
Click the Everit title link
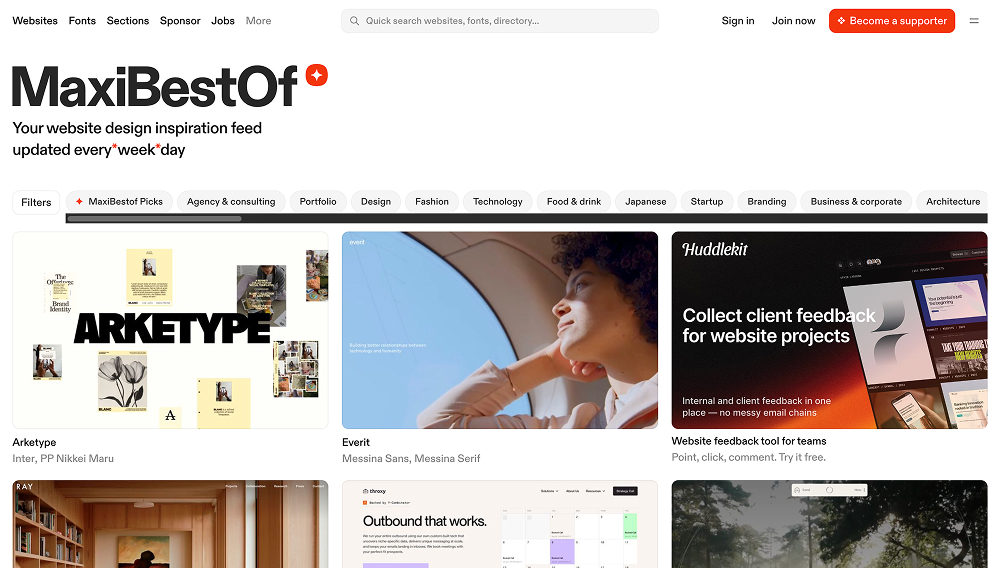356,442
